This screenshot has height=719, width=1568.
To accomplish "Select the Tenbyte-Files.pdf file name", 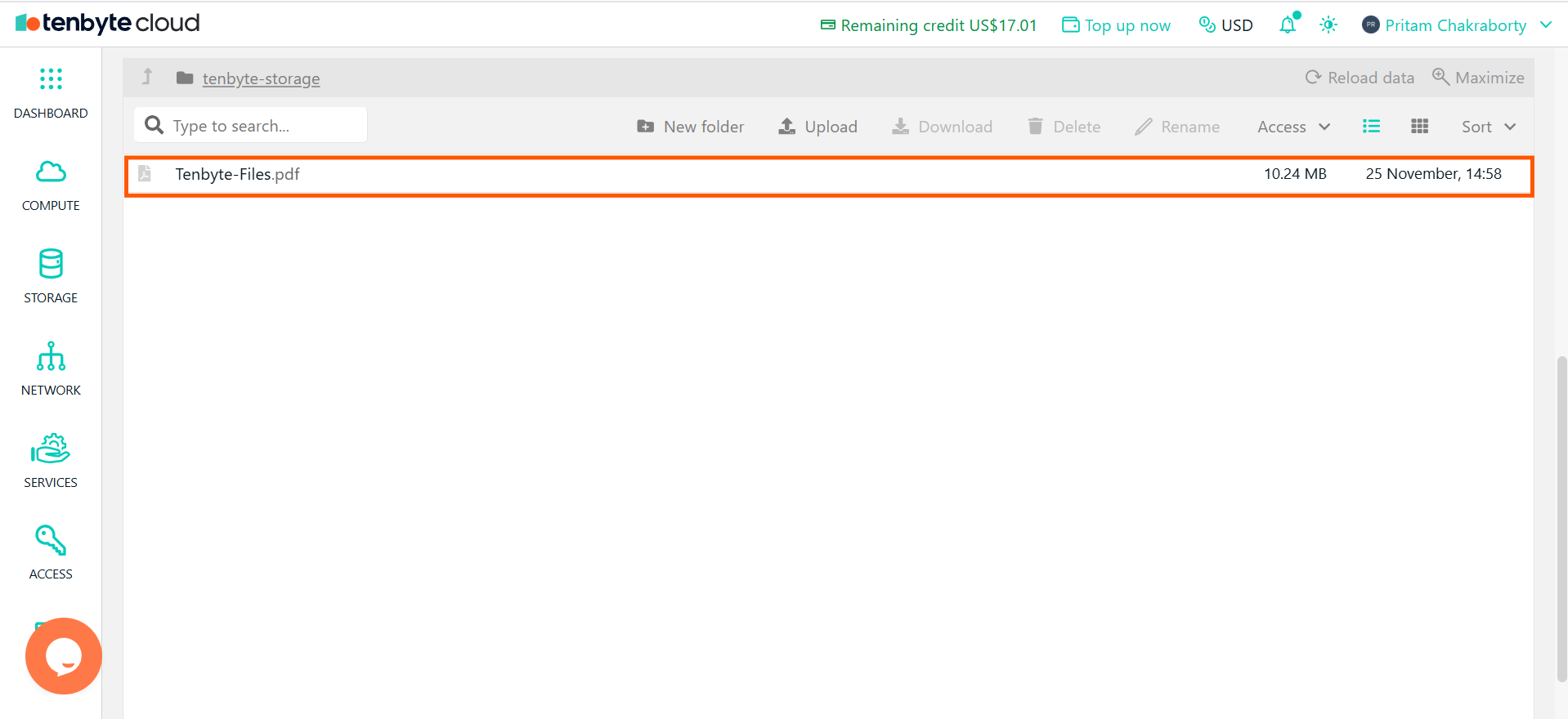I will [x=237, y=174].
